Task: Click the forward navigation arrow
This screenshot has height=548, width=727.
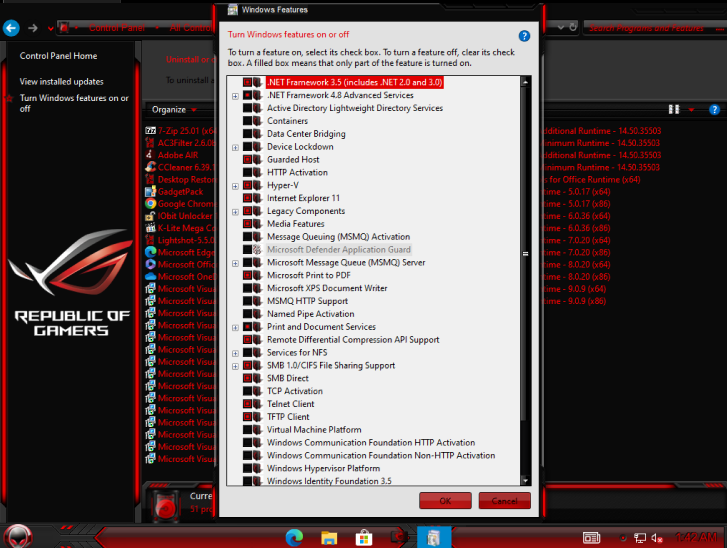Action: [32, 28]
